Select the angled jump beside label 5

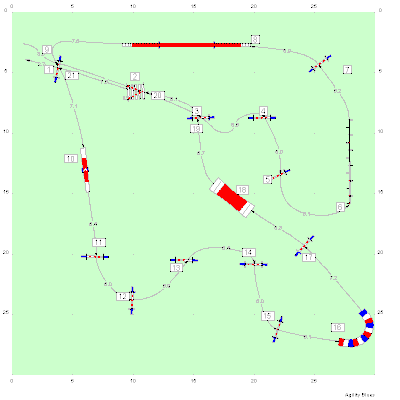point(281,174)
